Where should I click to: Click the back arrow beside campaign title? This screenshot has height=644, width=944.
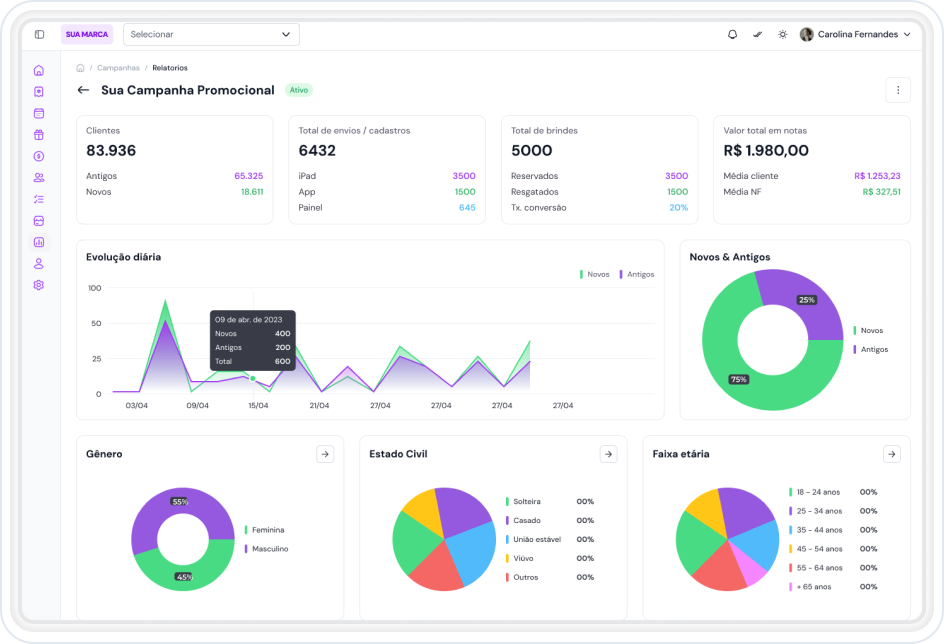pos(83,90)
